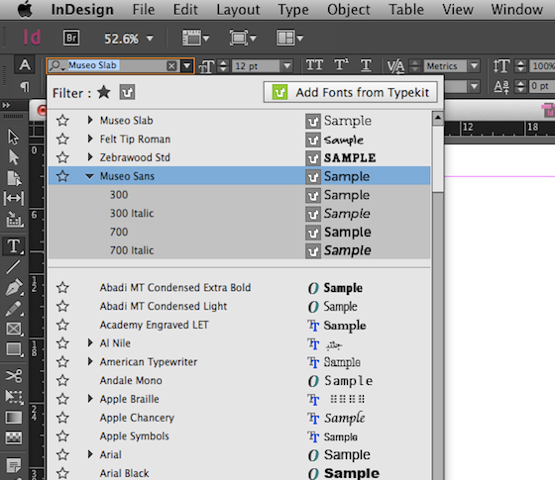
Task: Expand the Museo Slab font family
Action: point(90,120)
